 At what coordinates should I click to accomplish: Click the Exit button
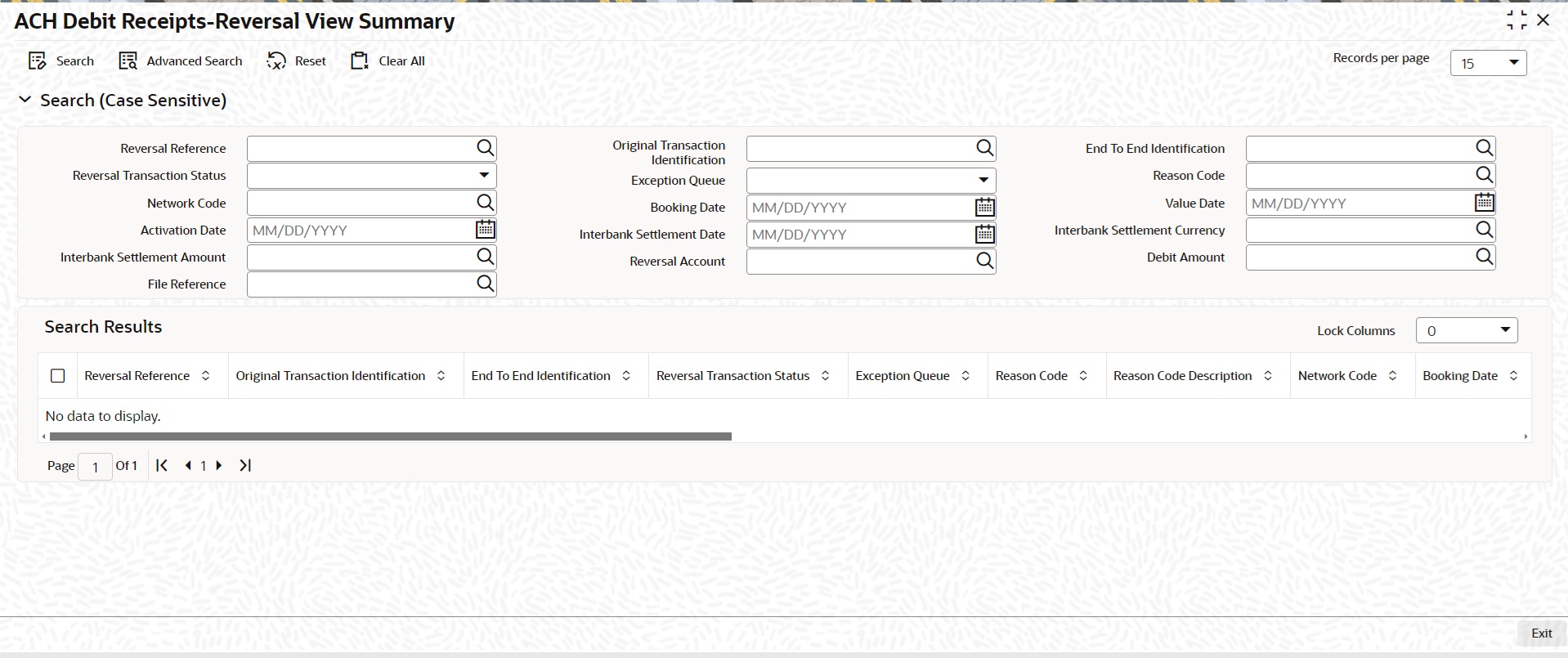click(x=1541, y=633)
